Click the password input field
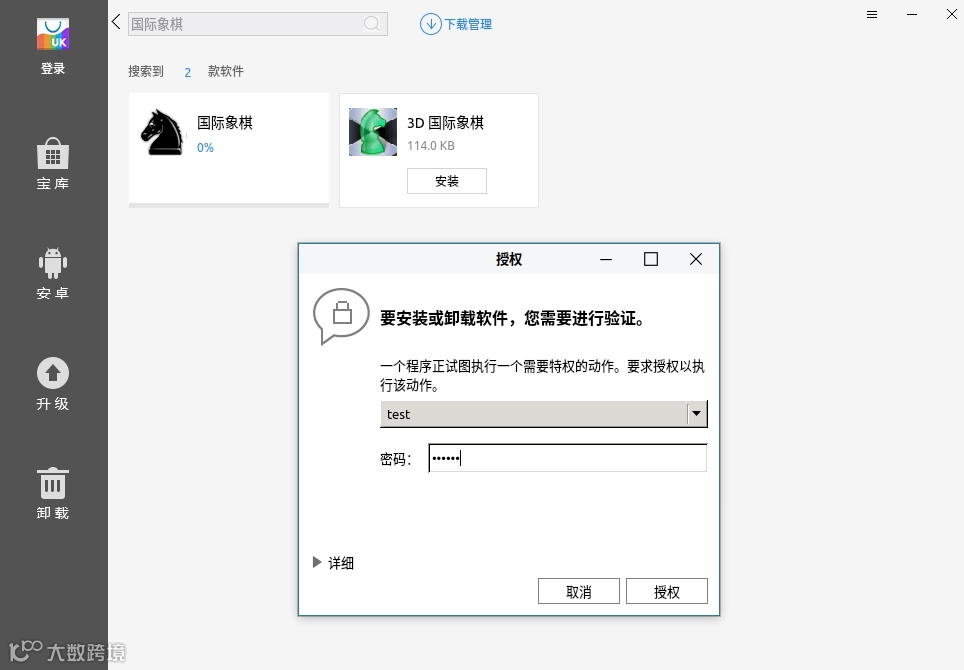This screenshot has width=964, height=670. click(x=567, y=458)
